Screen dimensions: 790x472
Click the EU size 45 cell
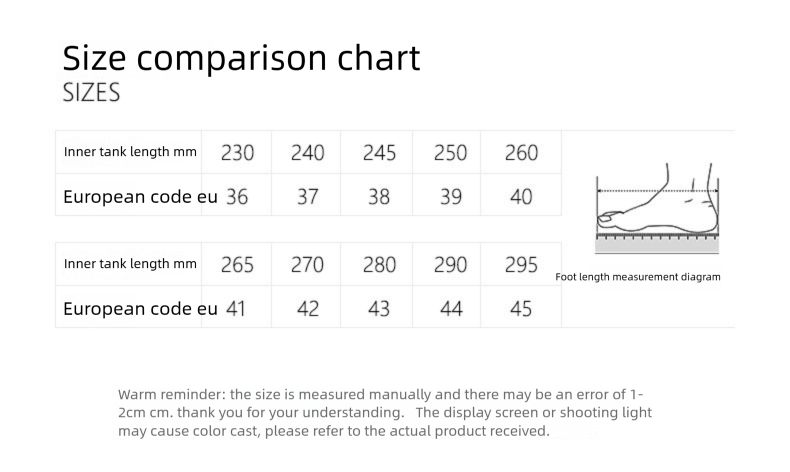coord(521,309)
